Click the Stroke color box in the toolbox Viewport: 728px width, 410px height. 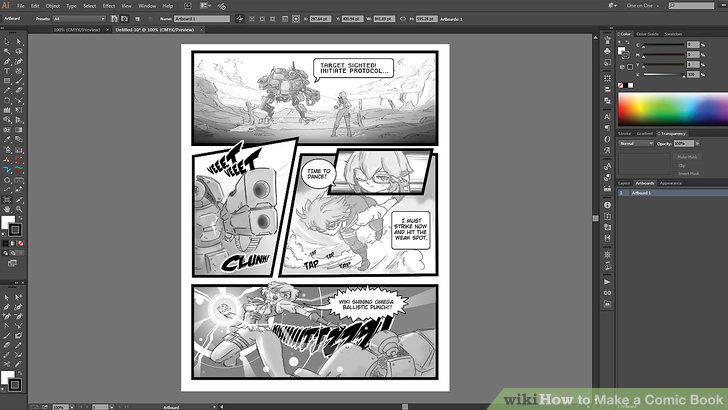click(15, 229)
